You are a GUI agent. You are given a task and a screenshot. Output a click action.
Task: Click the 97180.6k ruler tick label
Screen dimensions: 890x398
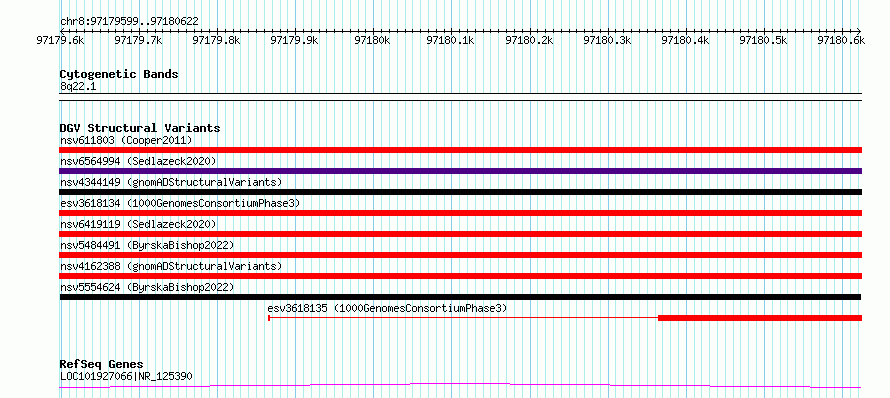[841, 40]
